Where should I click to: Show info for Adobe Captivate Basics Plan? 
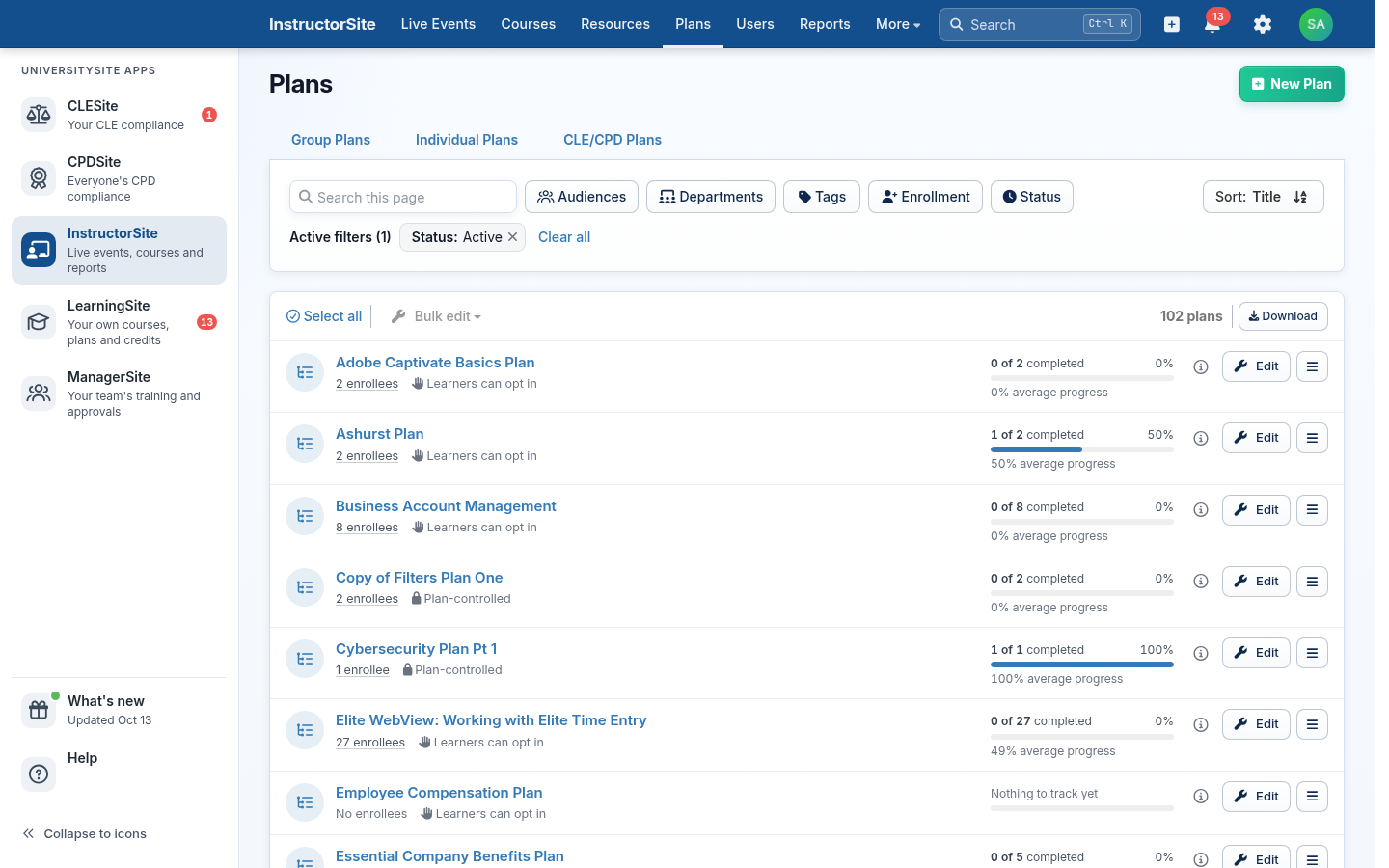click(1201, 366)
